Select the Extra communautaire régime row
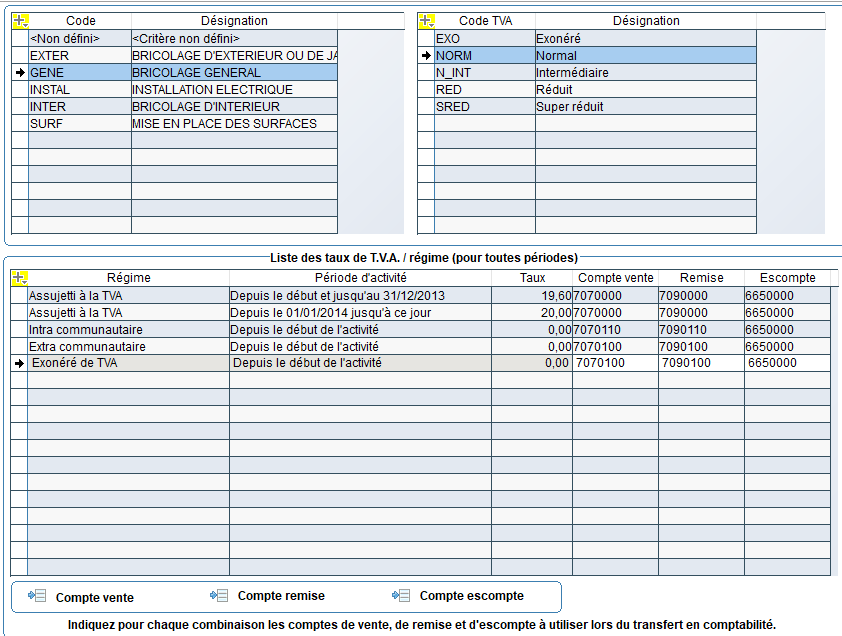 [x=420, y=346]
